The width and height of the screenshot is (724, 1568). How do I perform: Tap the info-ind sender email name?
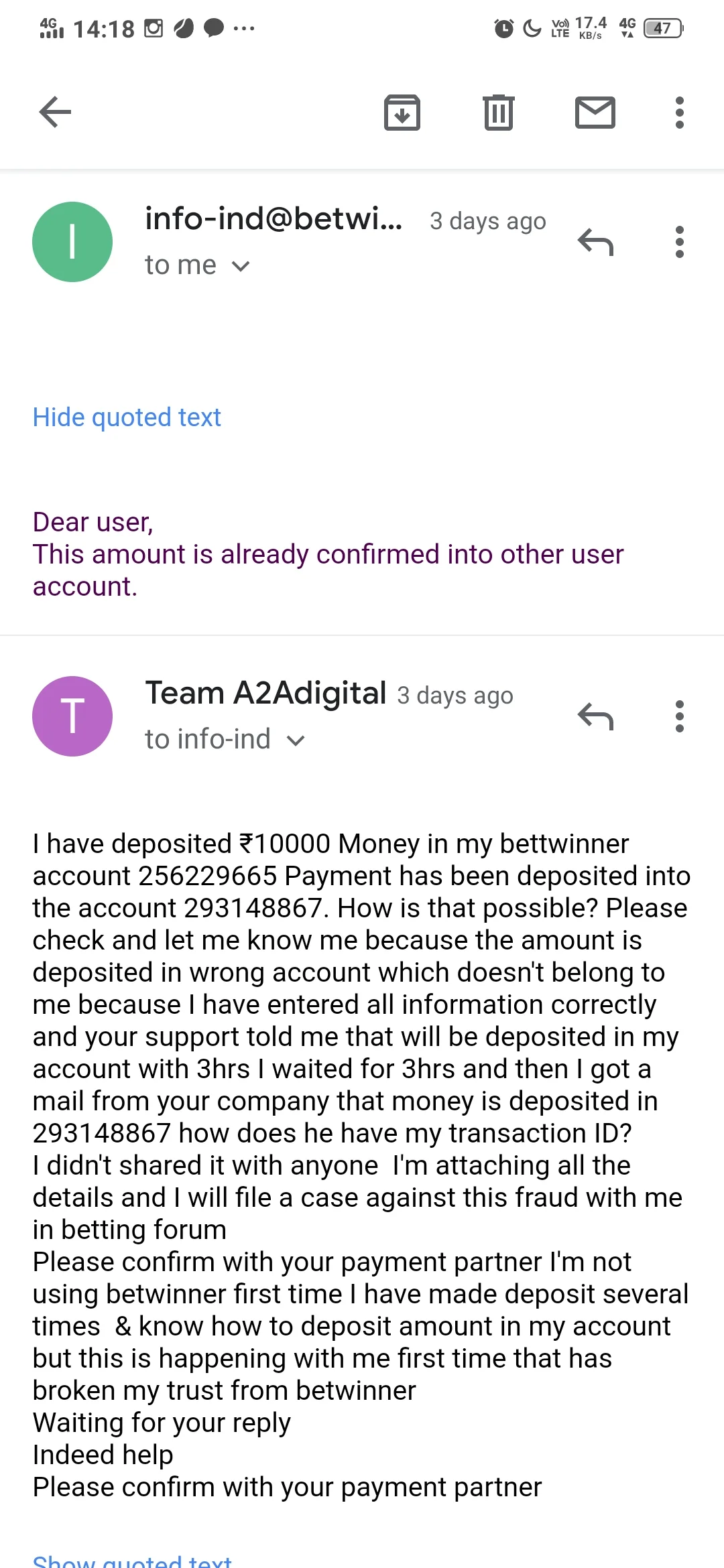point(274,219)
